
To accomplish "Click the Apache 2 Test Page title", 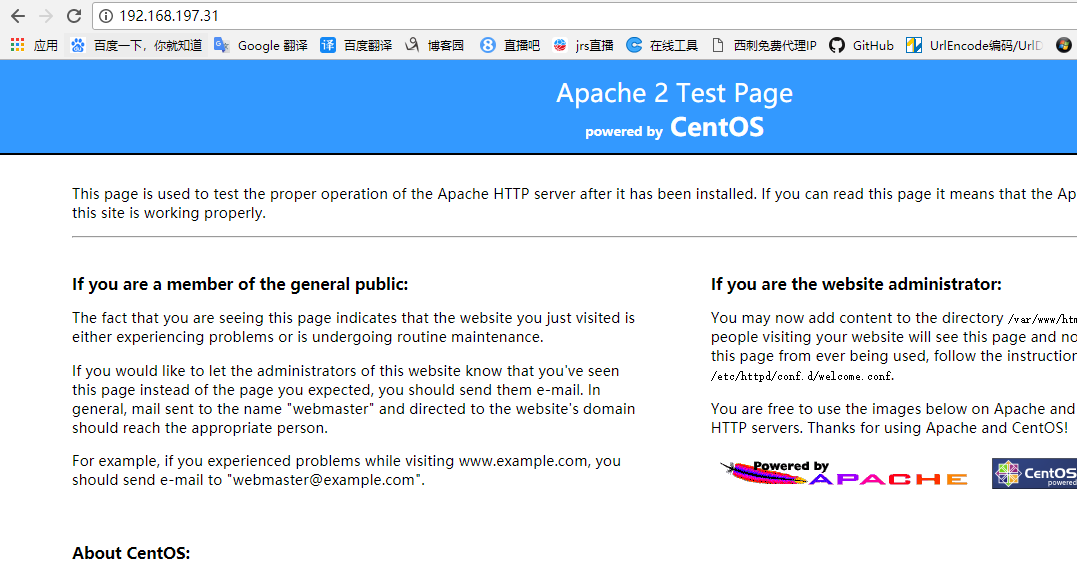I will 674,93.
